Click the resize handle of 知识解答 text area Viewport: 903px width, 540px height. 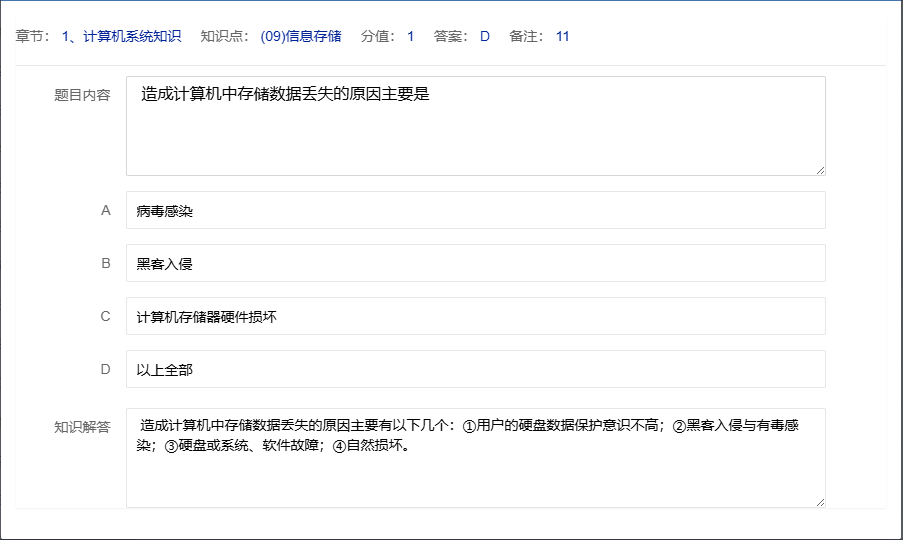pyautogui.click(x=820, y=502)
